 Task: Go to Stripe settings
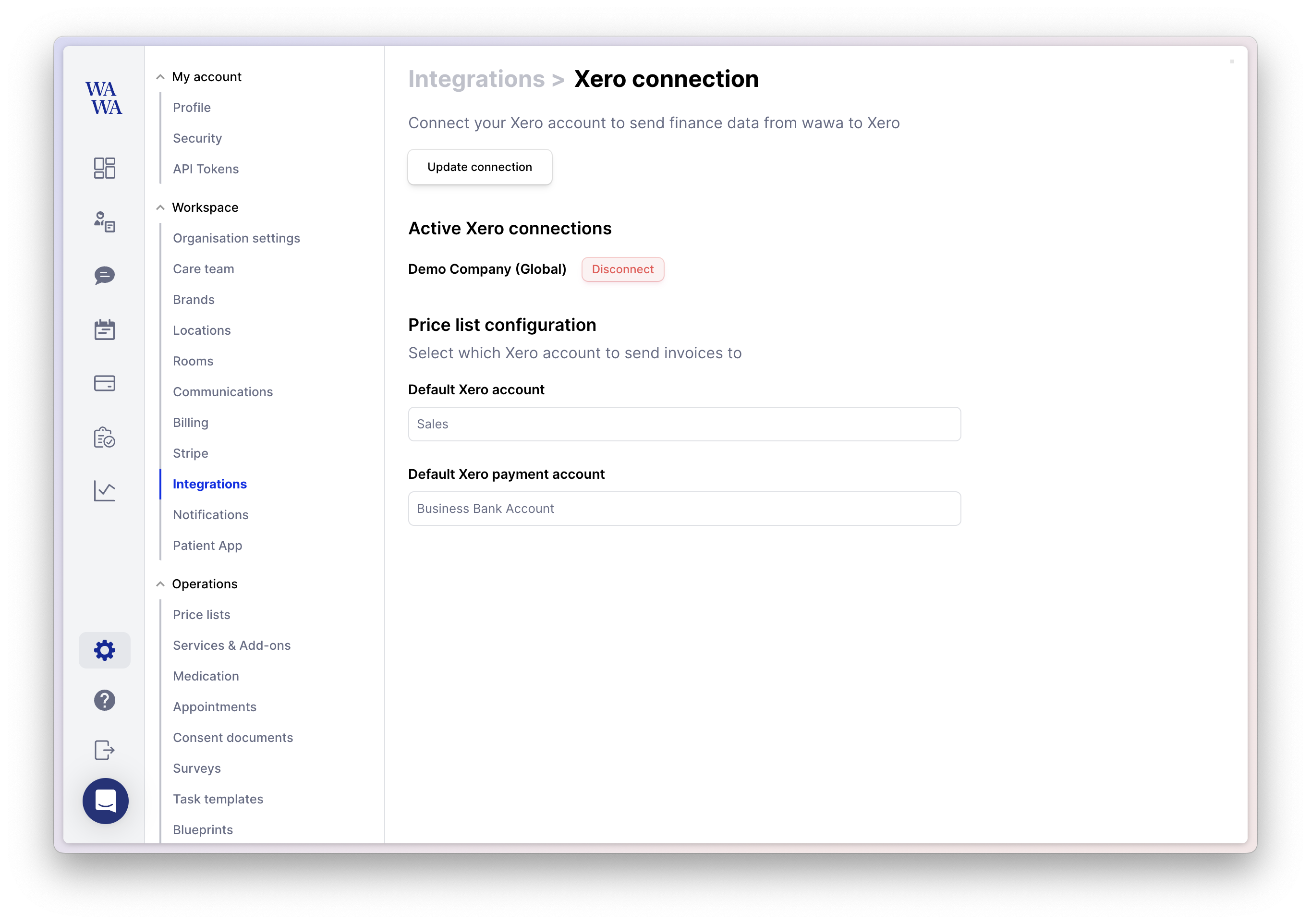[190, 453]
